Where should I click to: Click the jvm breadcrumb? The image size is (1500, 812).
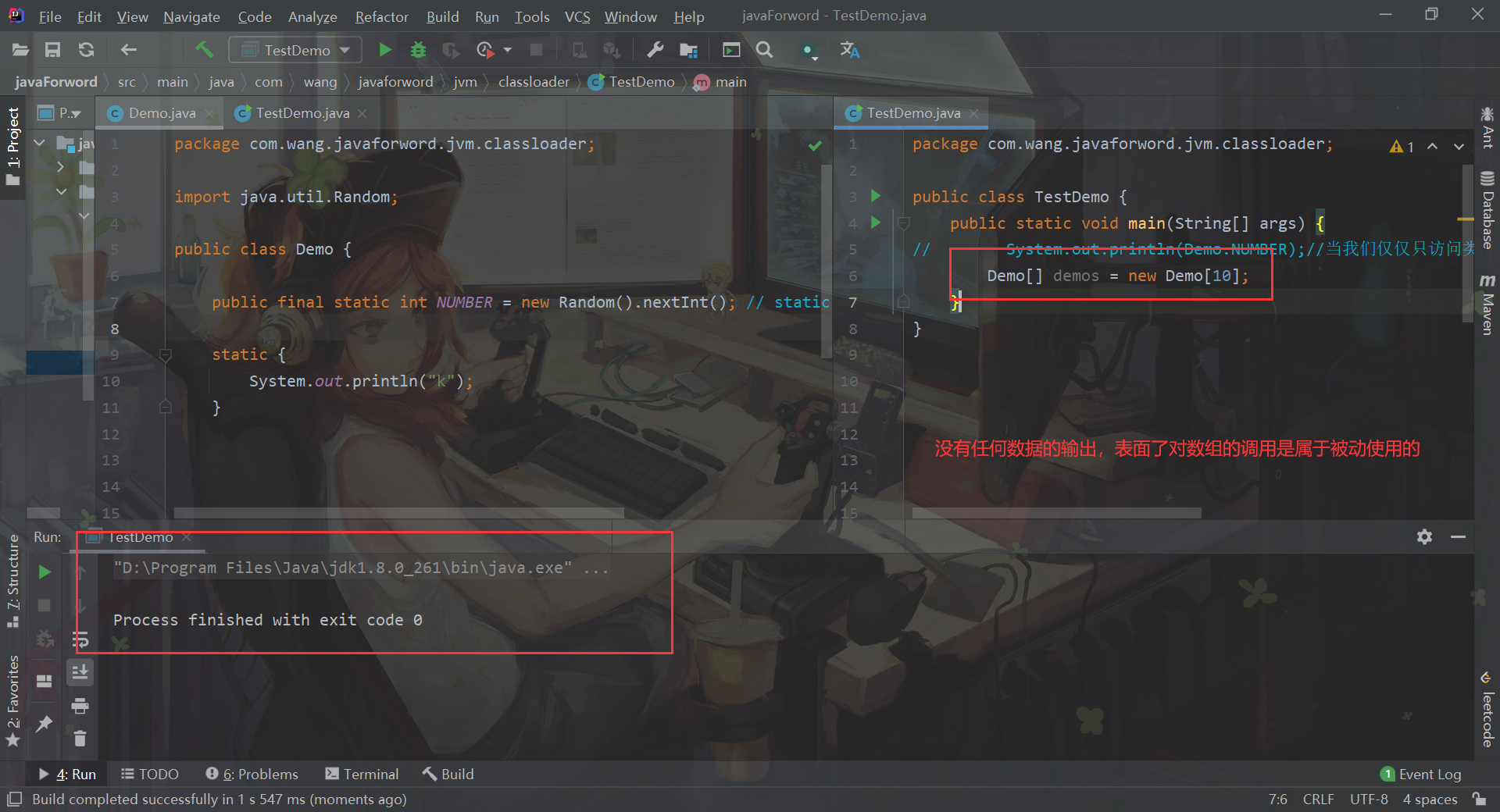point(465,82)
